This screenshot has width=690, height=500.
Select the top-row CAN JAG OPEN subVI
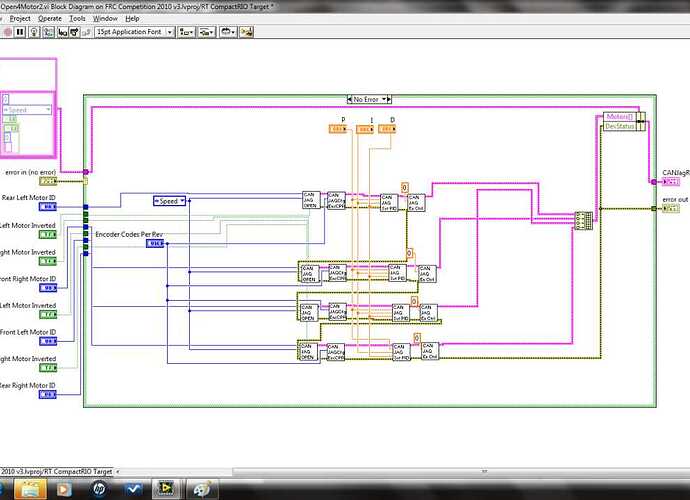[311, 200]
